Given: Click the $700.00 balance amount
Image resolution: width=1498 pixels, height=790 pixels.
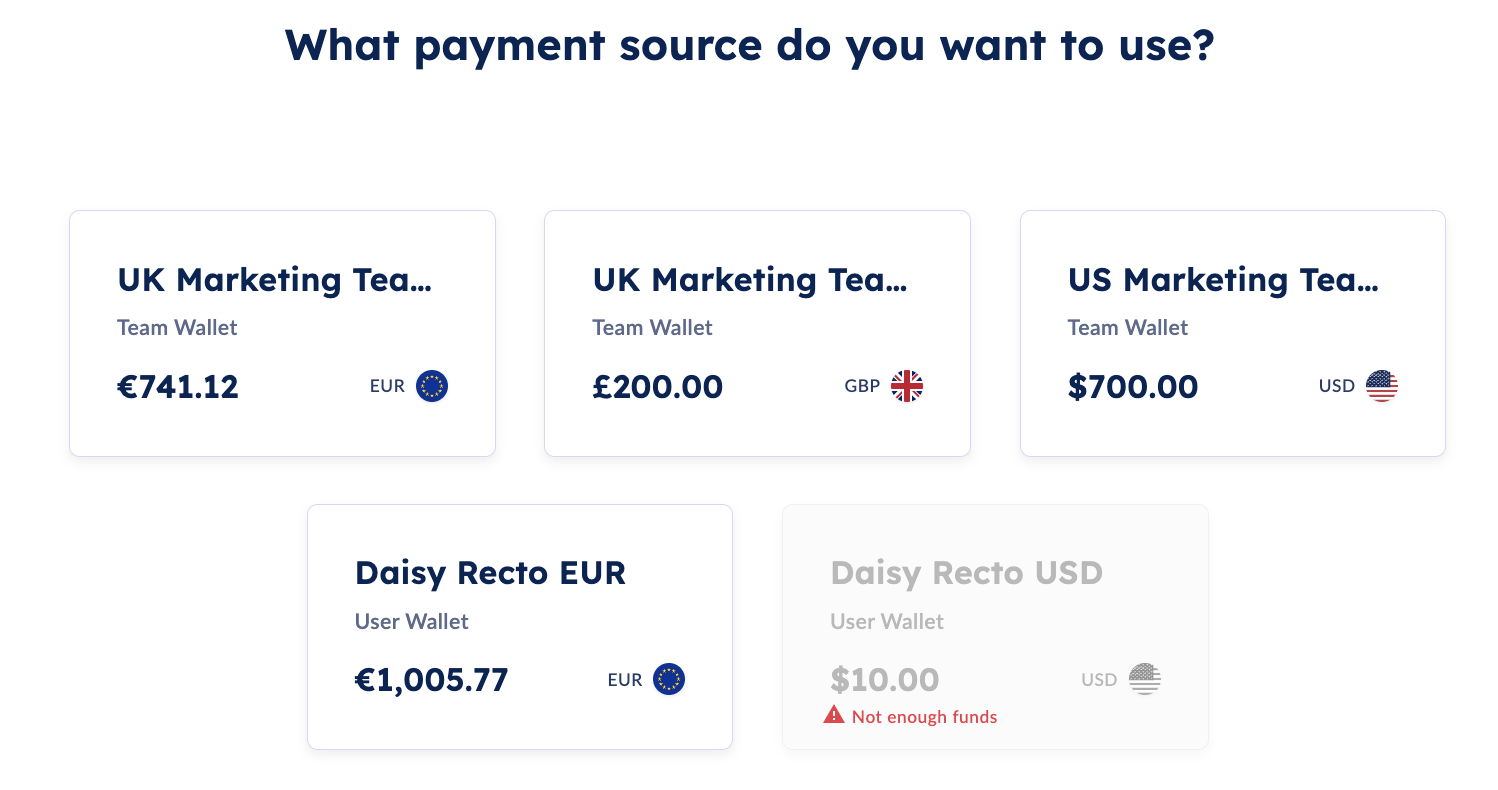Looking at the screenshot, I should coord(1133,387).
